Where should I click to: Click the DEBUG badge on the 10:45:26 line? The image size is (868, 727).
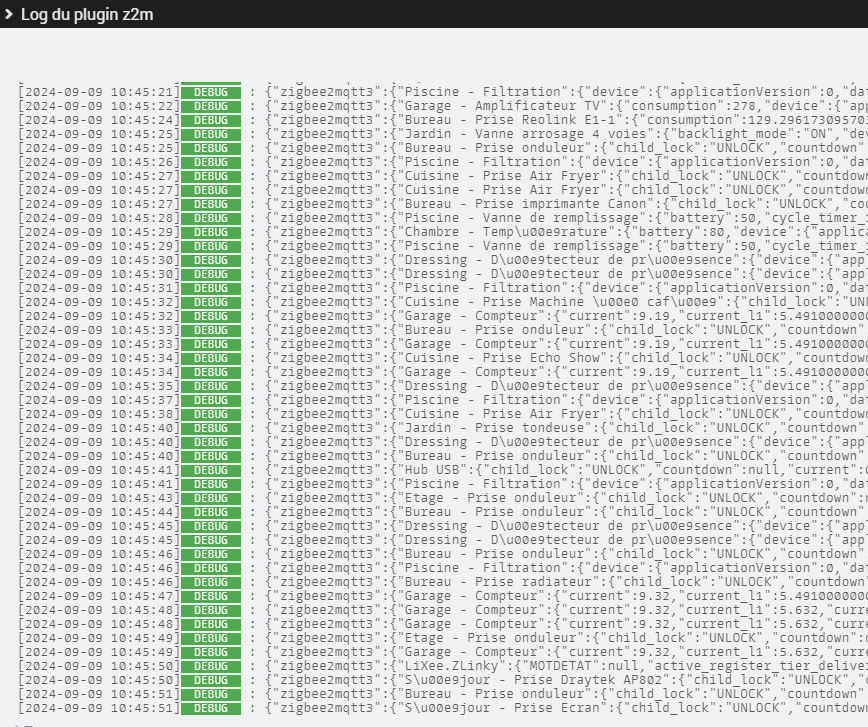pyautogui.click(x=211, y=162)
